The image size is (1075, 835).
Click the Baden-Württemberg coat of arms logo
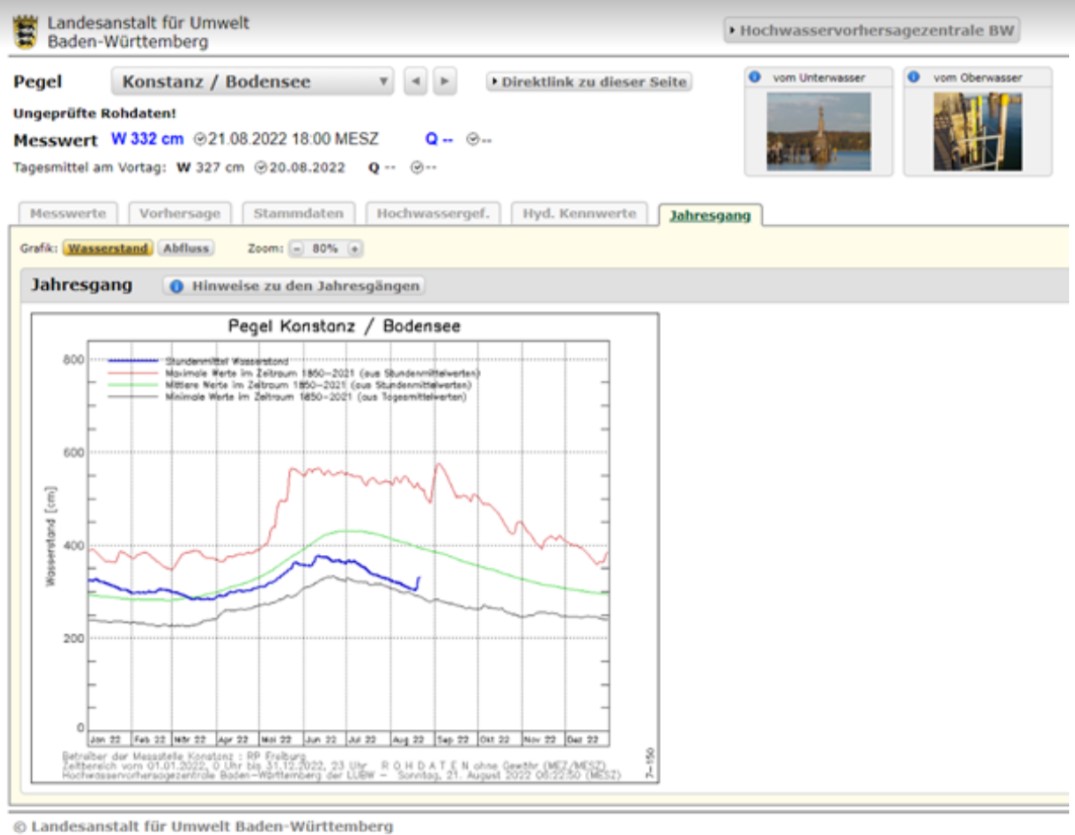click(x=25, y=31)
